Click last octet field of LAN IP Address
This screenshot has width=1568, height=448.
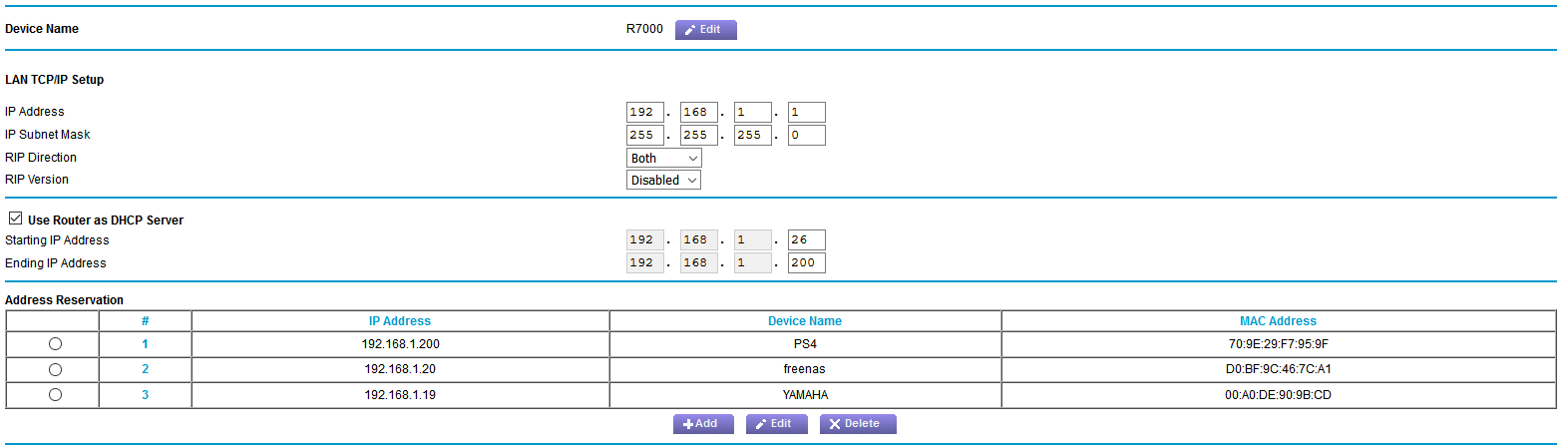click(807, 112)
